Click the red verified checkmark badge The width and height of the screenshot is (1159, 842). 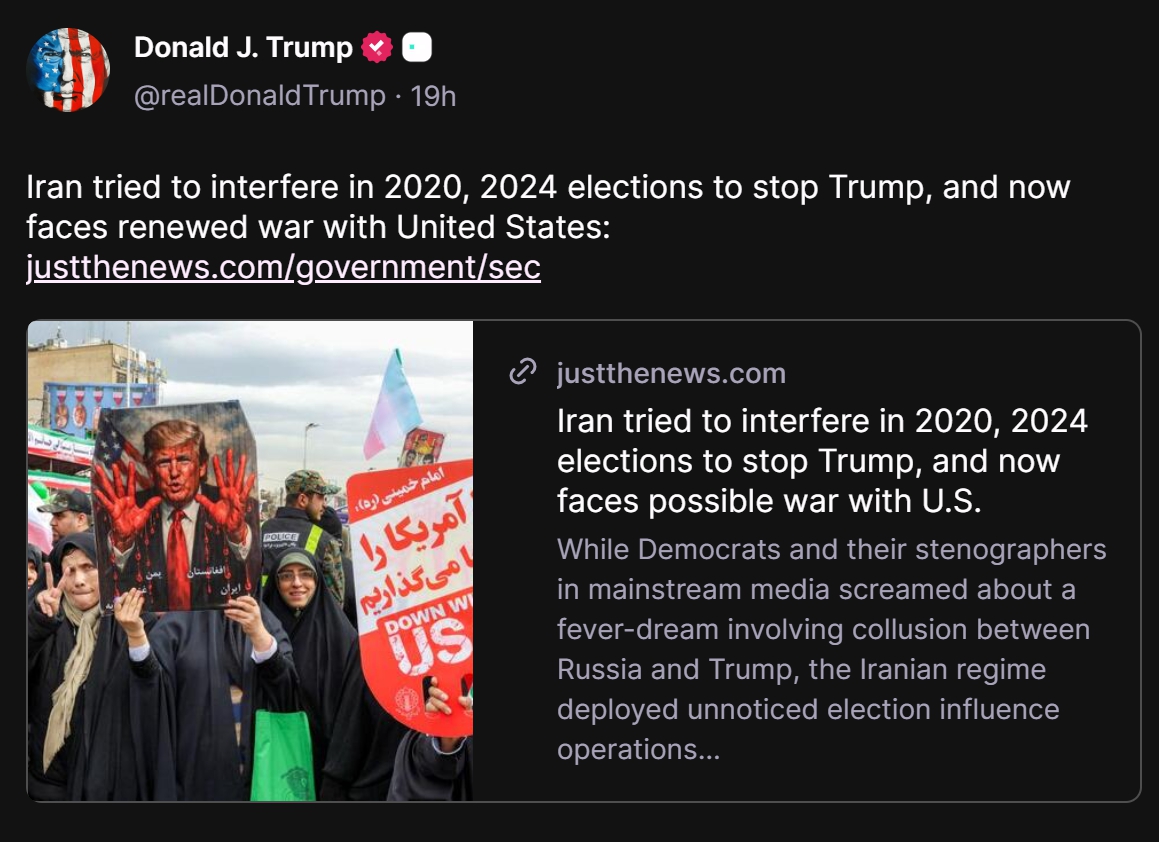376,47
